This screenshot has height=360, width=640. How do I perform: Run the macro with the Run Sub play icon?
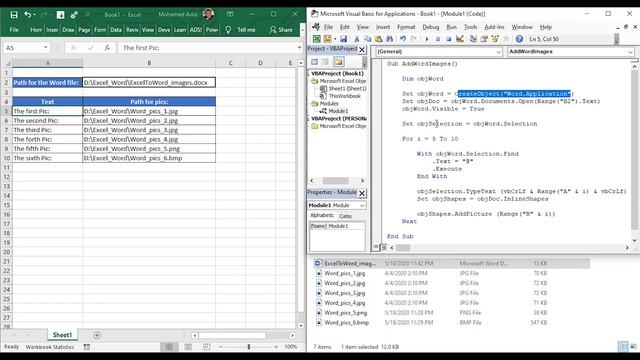427,39
